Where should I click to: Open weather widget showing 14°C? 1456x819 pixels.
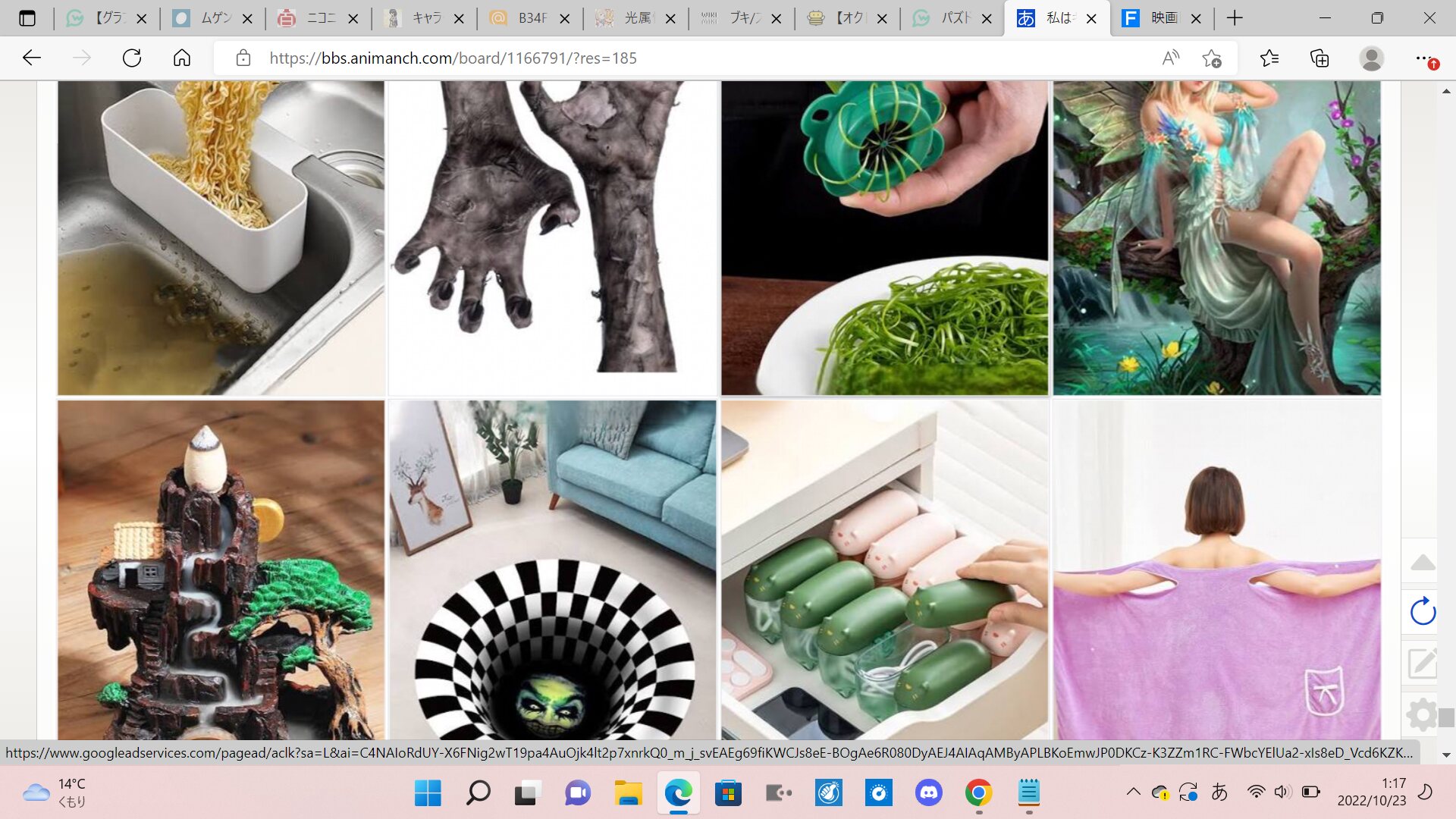(x=55, y=792)
